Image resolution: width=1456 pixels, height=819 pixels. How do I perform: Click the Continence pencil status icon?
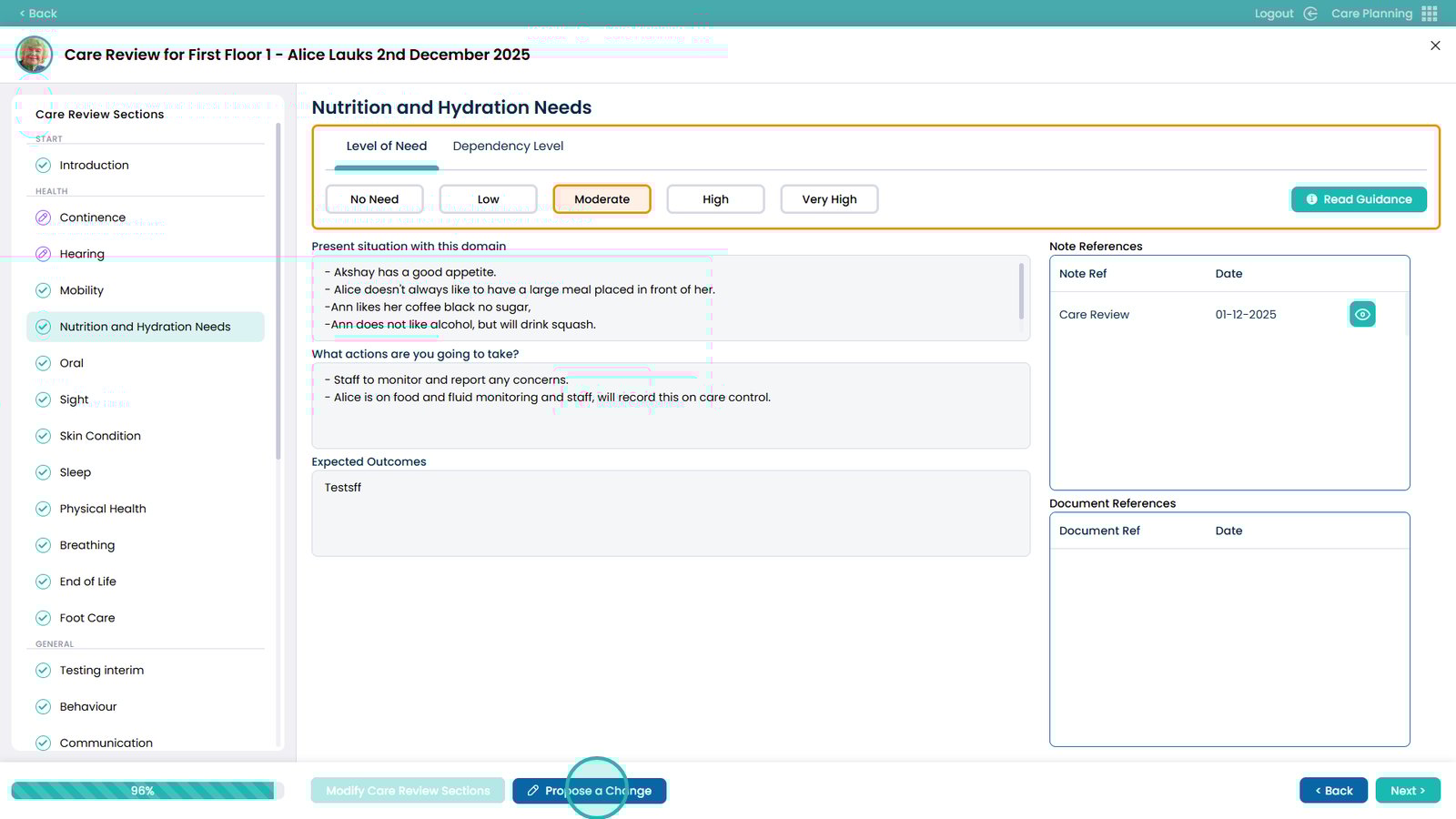43,217
